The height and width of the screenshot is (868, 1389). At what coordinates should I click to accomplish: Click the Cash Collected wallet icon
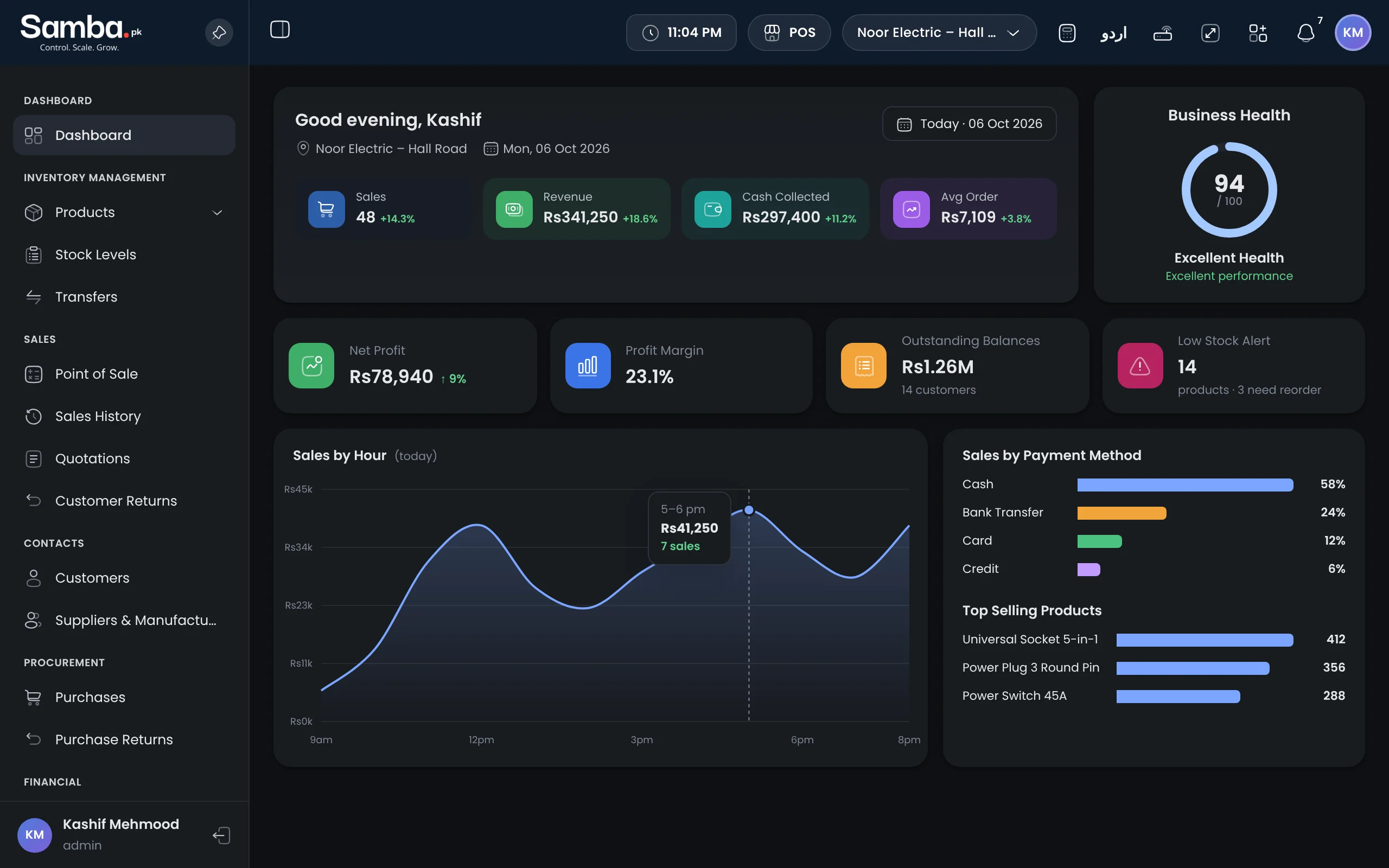[x=713, y=209]
